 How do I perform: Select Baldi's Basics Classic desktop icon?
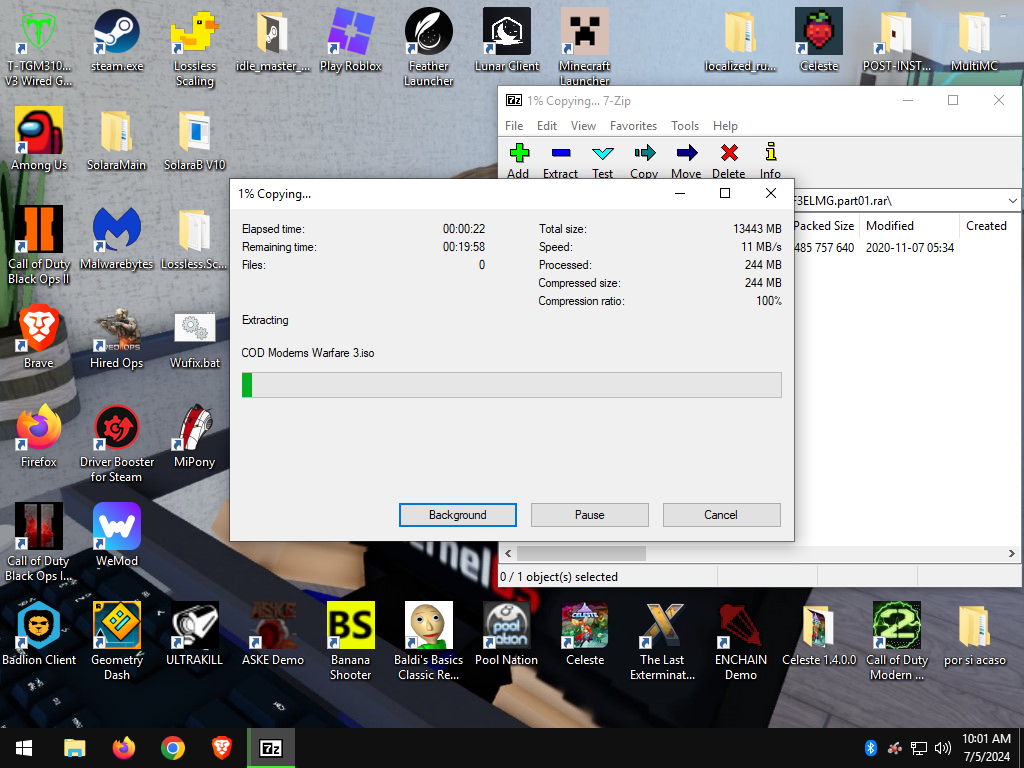click(428, 641)
